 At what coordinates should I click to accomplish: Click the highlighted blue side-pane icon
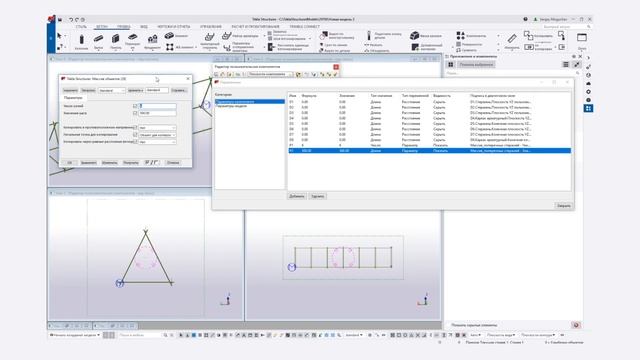coord(588,108)
